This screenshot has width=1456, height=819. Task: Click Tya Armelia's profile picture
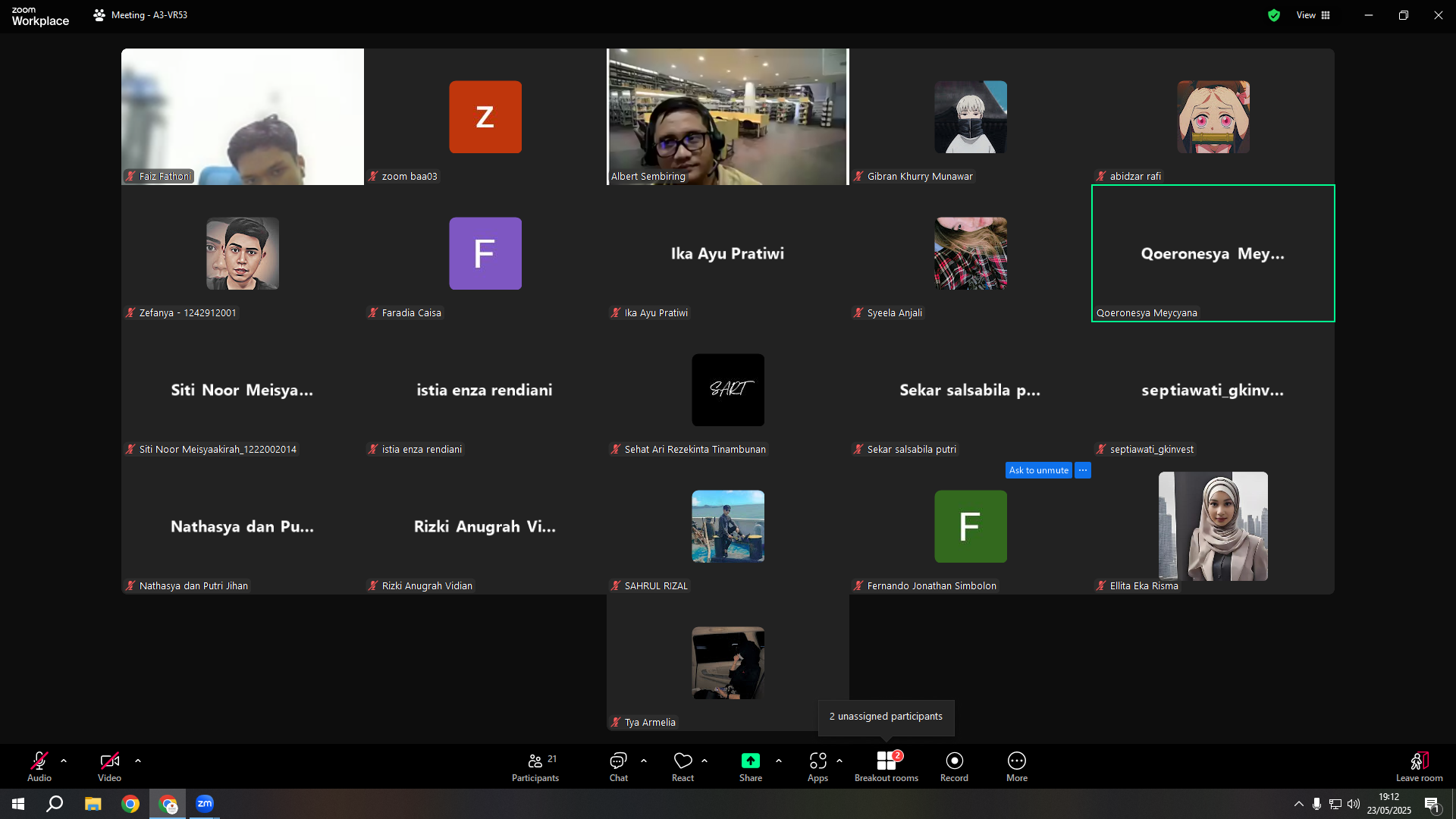(728, 663)
